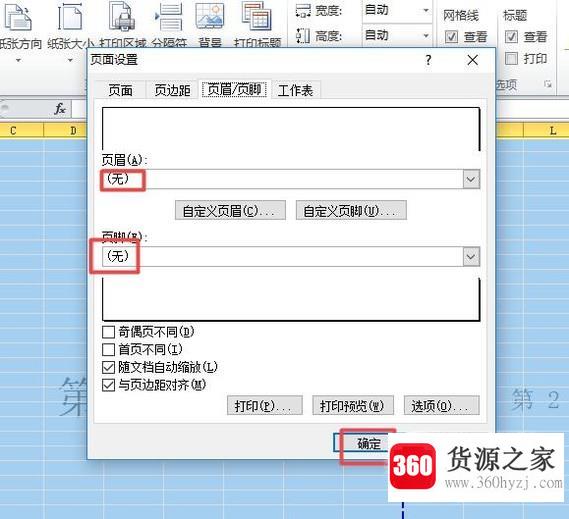Image resolution: width=569 pixels, height=519 pixels.
Task: Enable different first page (首页不同)
Action: point(109,350)
